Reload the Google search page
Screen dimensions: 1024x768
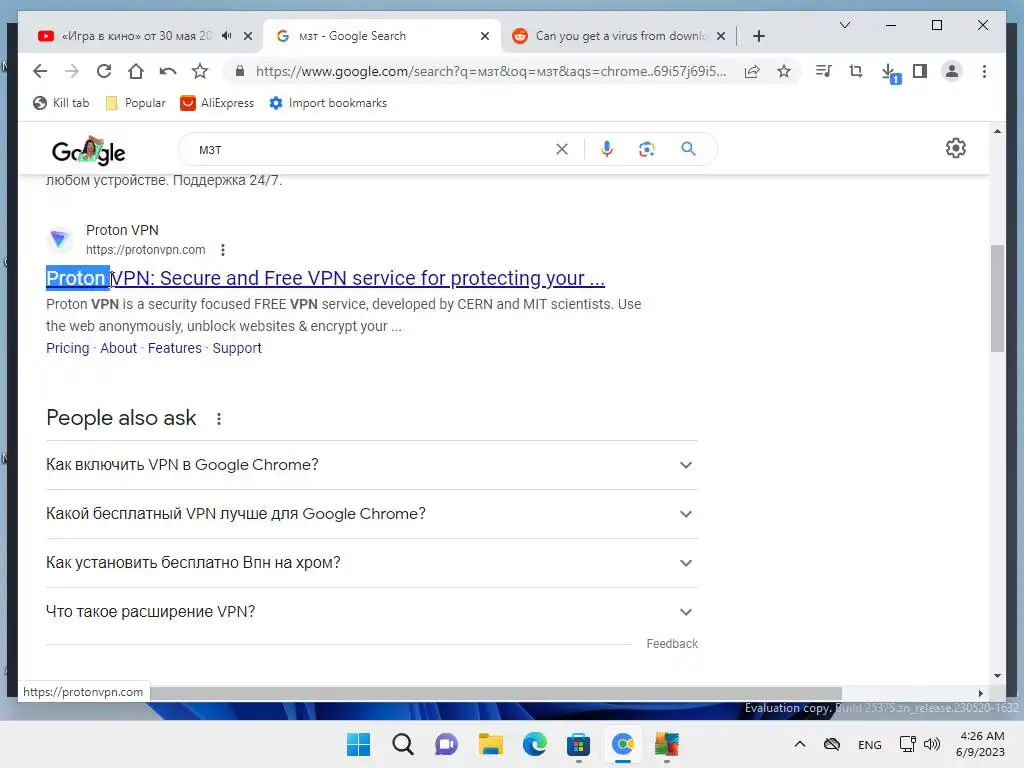coord(104,71)
